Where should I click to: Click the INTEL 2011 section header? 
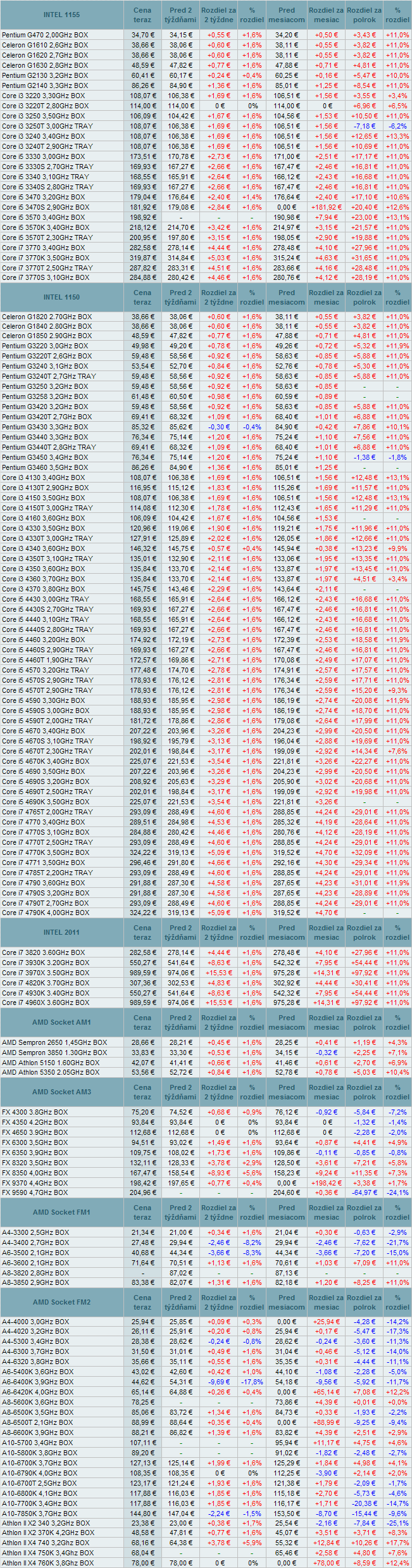point(62,932)
